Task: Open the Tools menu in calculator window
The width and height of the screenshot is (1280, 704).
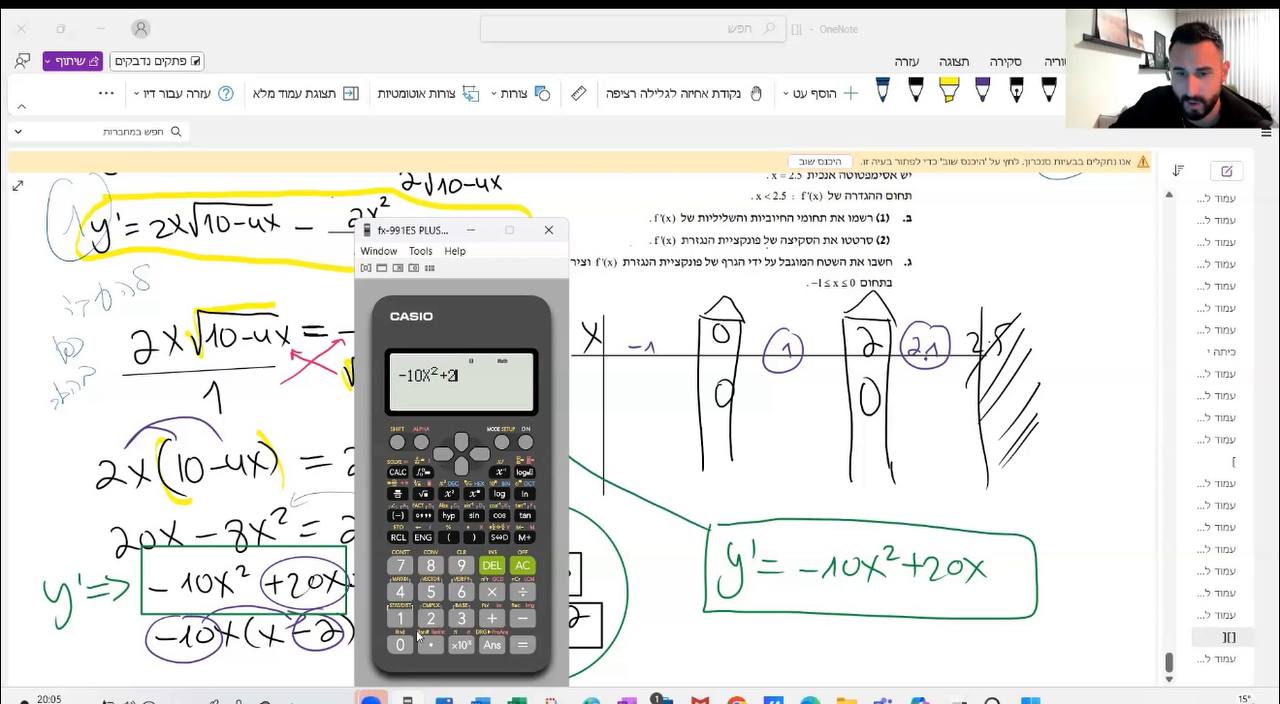Action: pos(420,251)
